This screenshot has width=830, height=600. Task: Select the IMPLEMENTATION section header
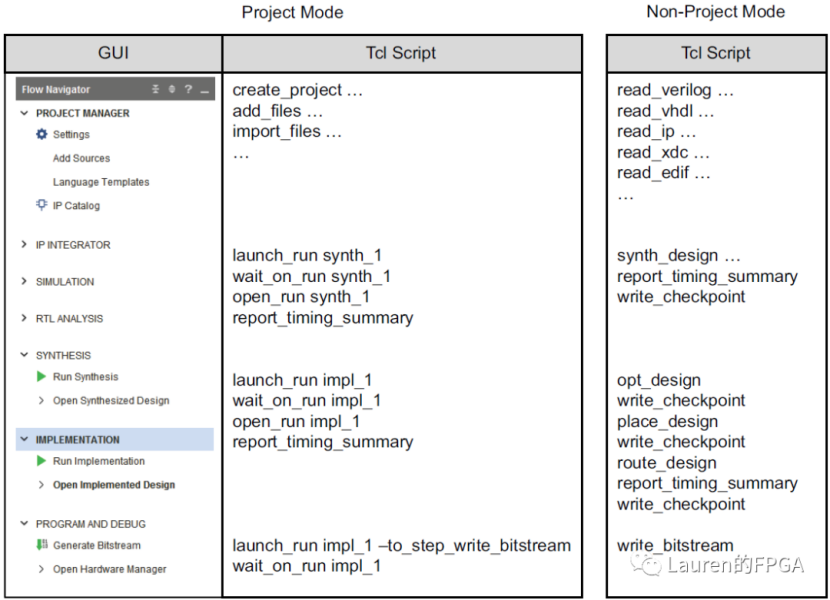[x=77, y=439]
